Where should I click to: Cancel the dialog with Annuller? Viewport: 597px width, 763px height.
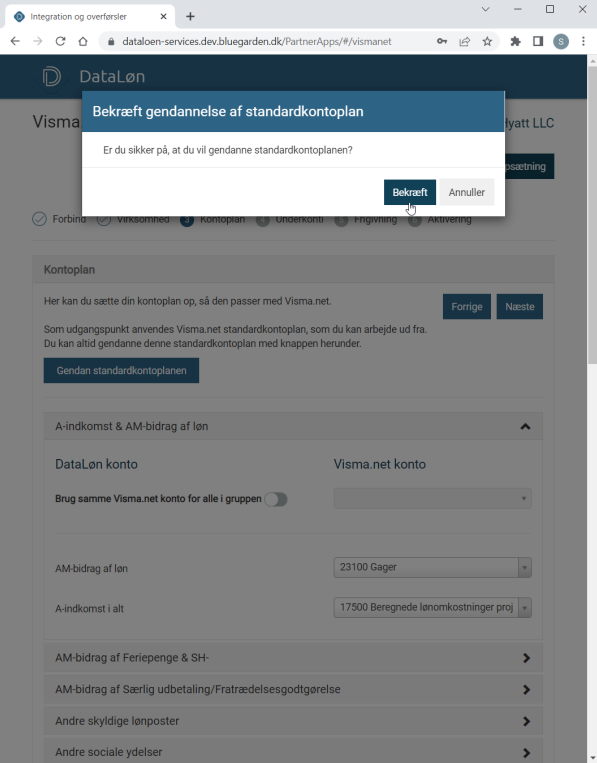coord(467,192)
